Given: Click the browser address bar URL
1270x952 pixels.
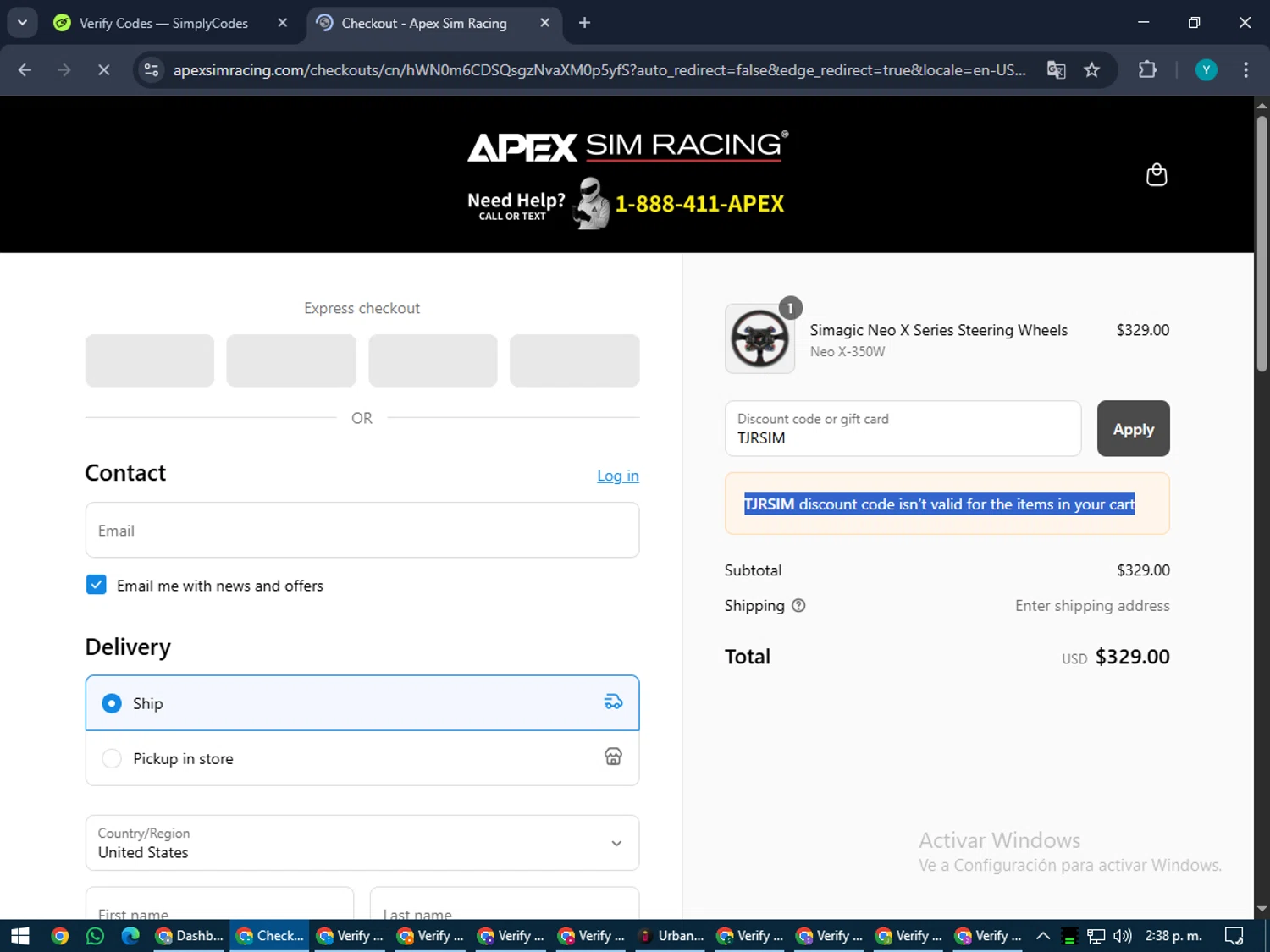Looking at the screenshot, I should coord(599,70).
